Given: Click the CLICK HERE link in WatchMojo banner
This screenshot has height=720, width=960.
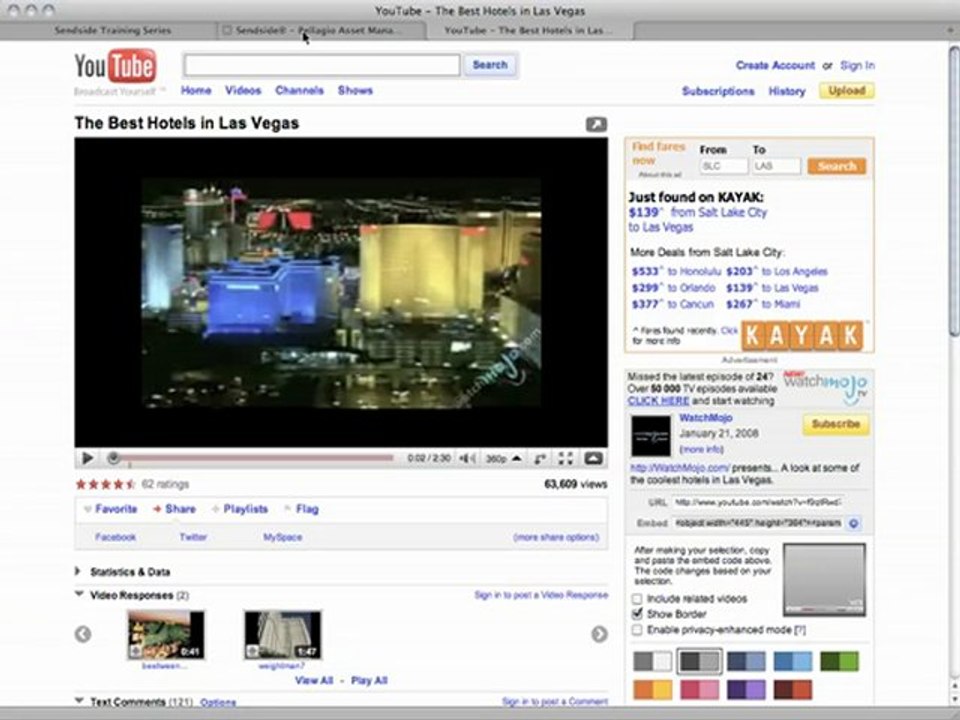Looking at the screenshot, I should click(658, 401).
